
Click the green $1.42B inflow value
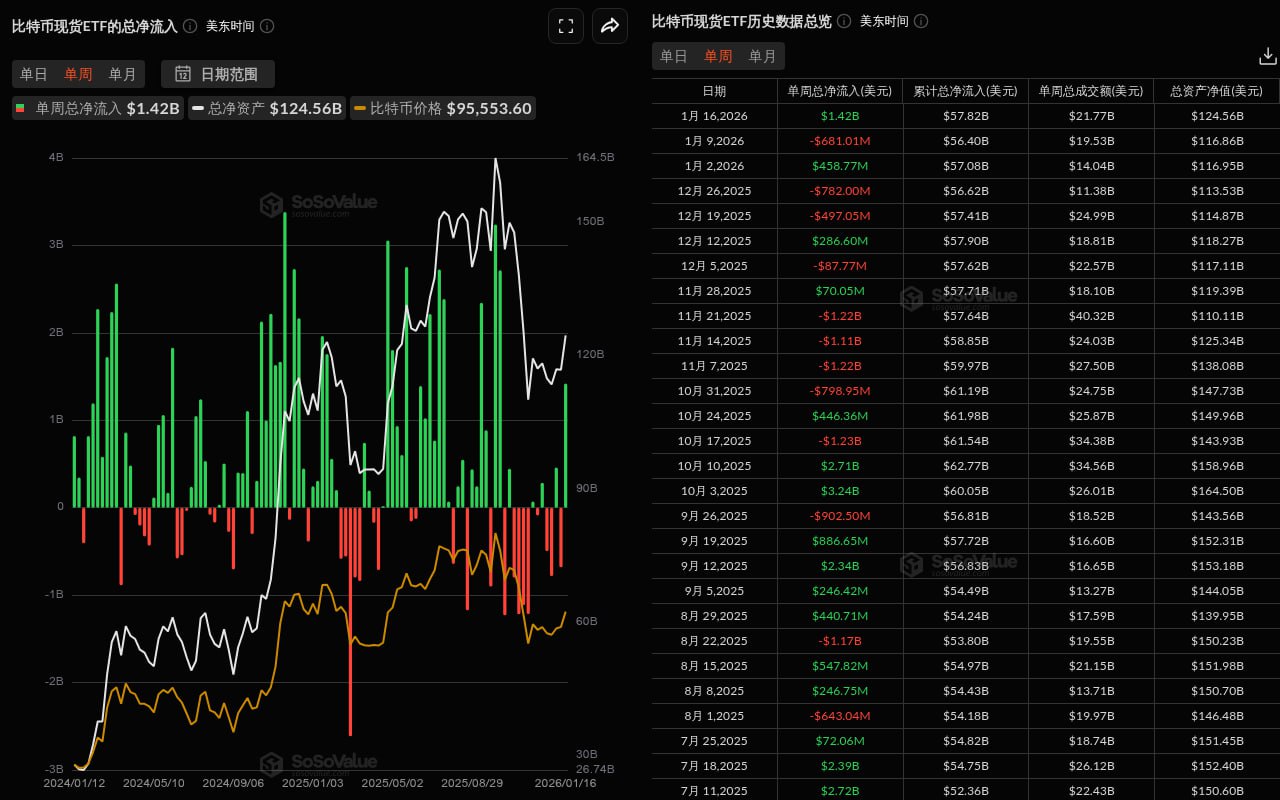pyautogui.click(x=840, y=116)
